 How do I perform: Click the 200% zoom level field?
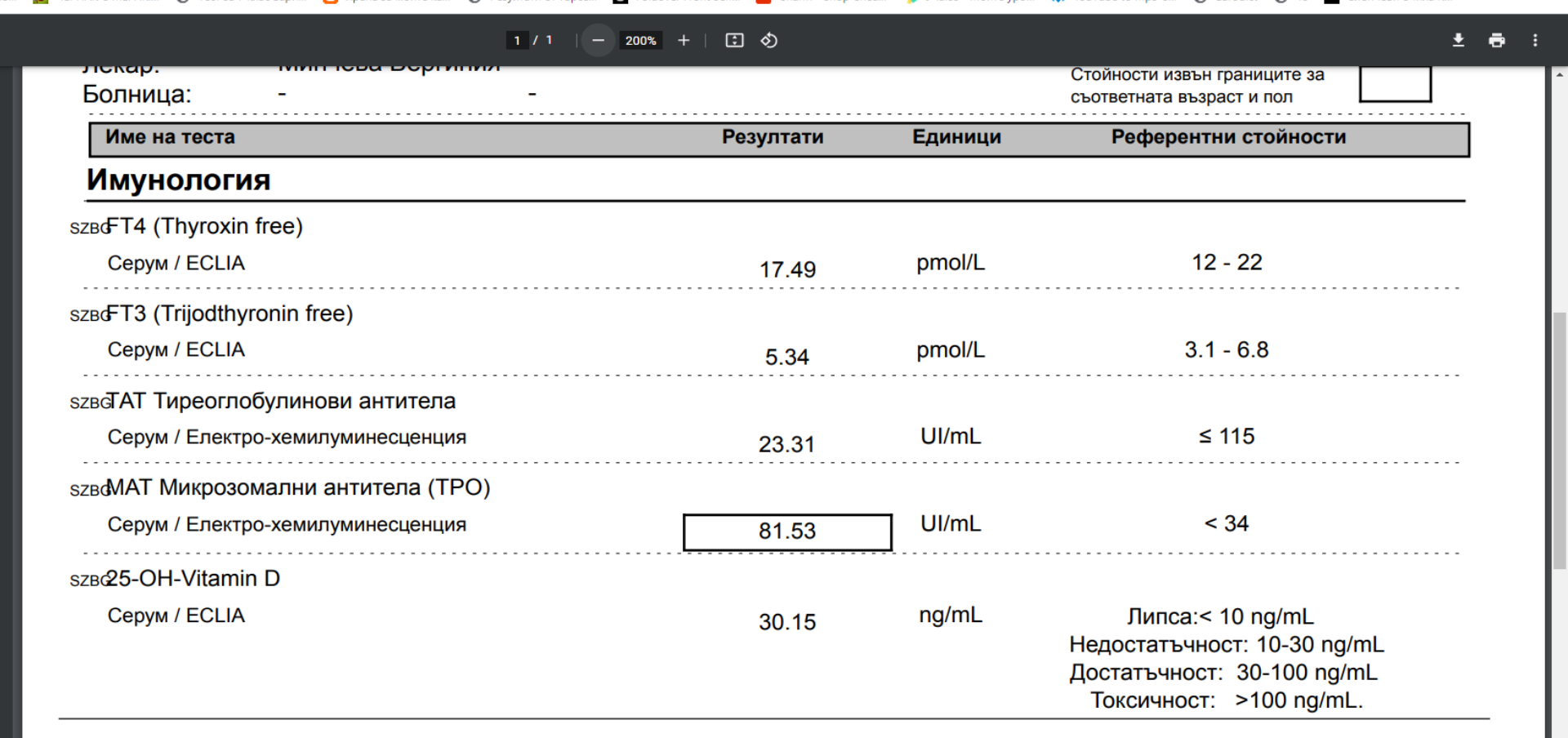click(640, 41)
